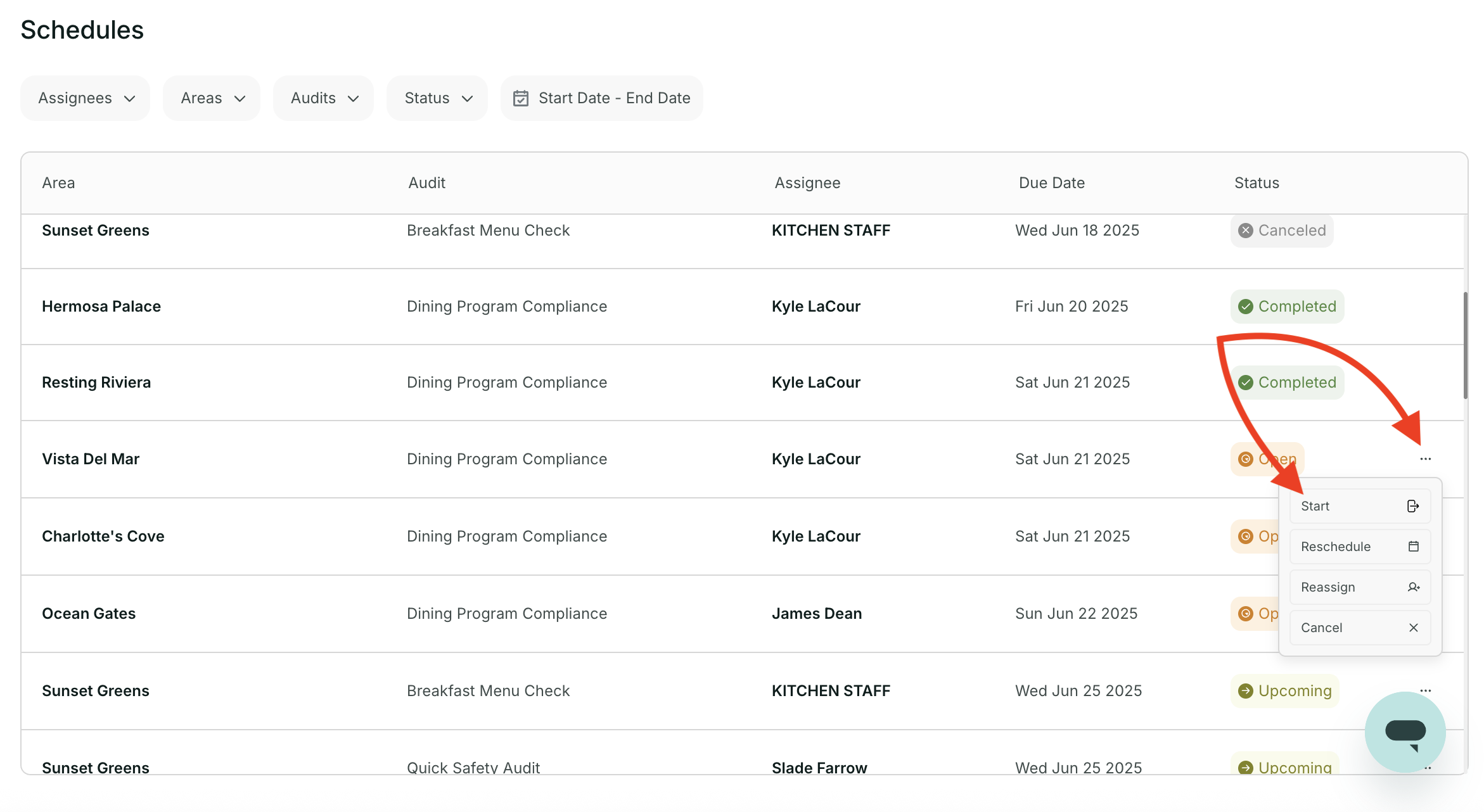Image resolution: width=1484 pixels, height=812 pixels.
Task: Click the Status column header
Action: (x=1257, y=183)
